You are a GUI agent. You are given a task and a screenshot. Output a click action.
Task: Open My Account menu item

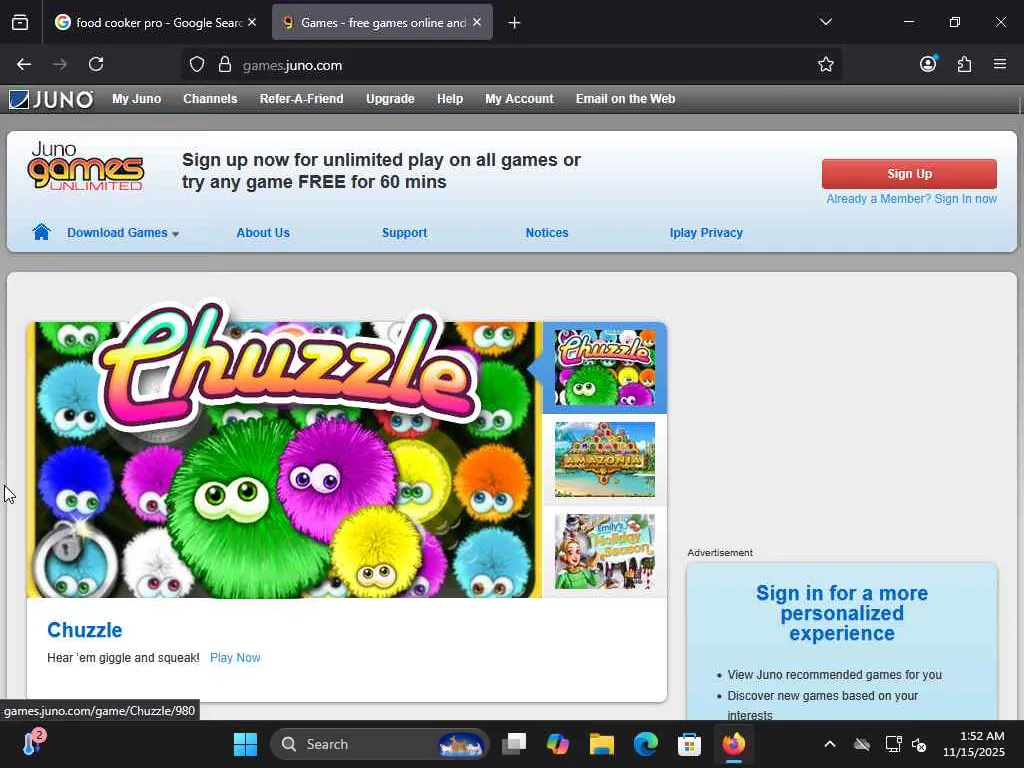pyautogui.click(x=519, y=99)
